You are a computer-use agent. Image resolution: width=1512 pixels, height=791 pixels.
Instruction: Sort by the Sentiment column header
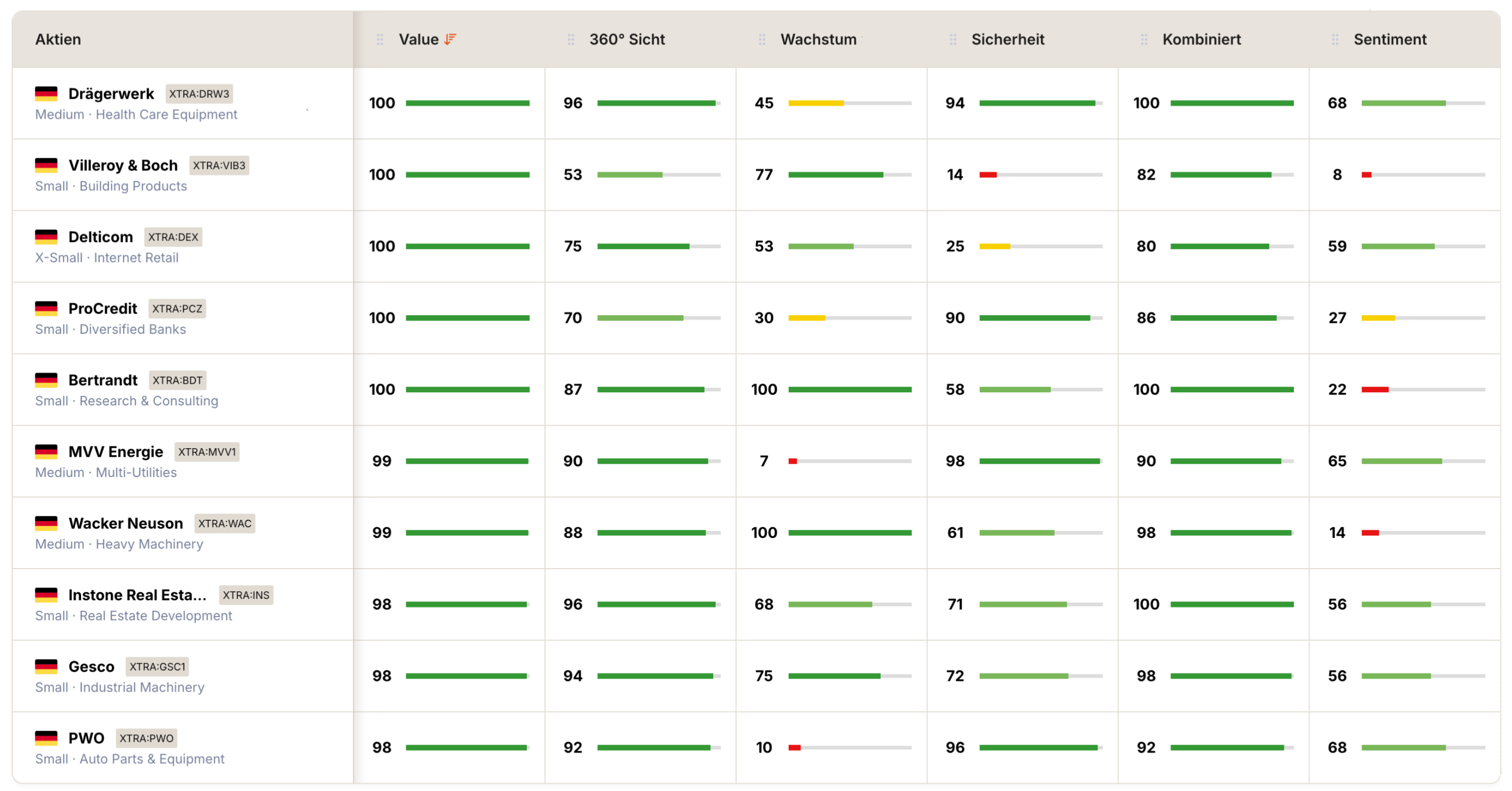(x=1390, y=39)
